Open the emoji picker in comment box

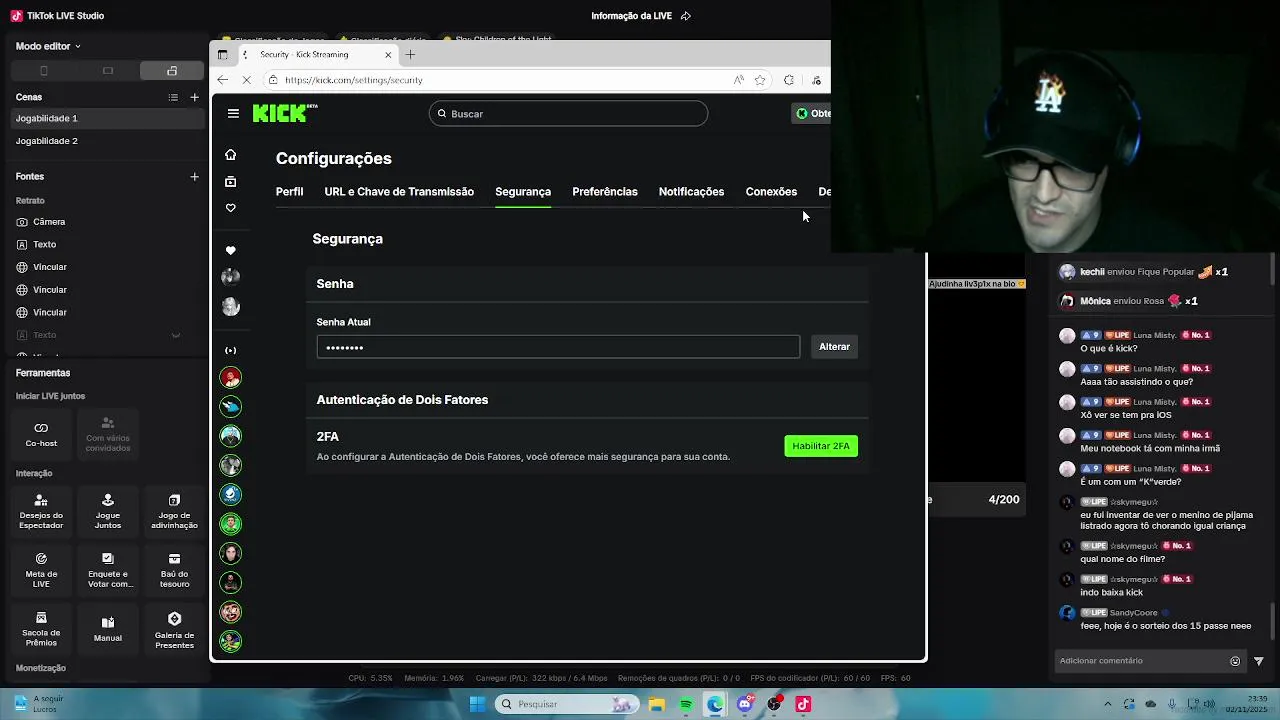tap(1235, 661)
